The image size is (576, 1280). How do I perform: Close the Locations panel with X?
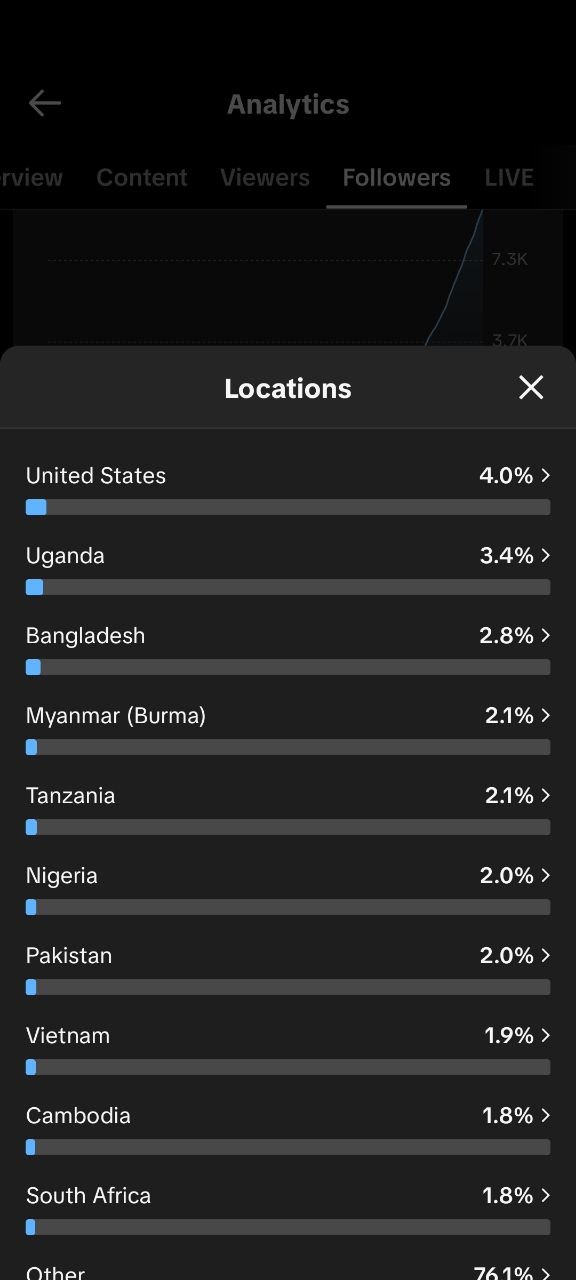pos(531,388)
